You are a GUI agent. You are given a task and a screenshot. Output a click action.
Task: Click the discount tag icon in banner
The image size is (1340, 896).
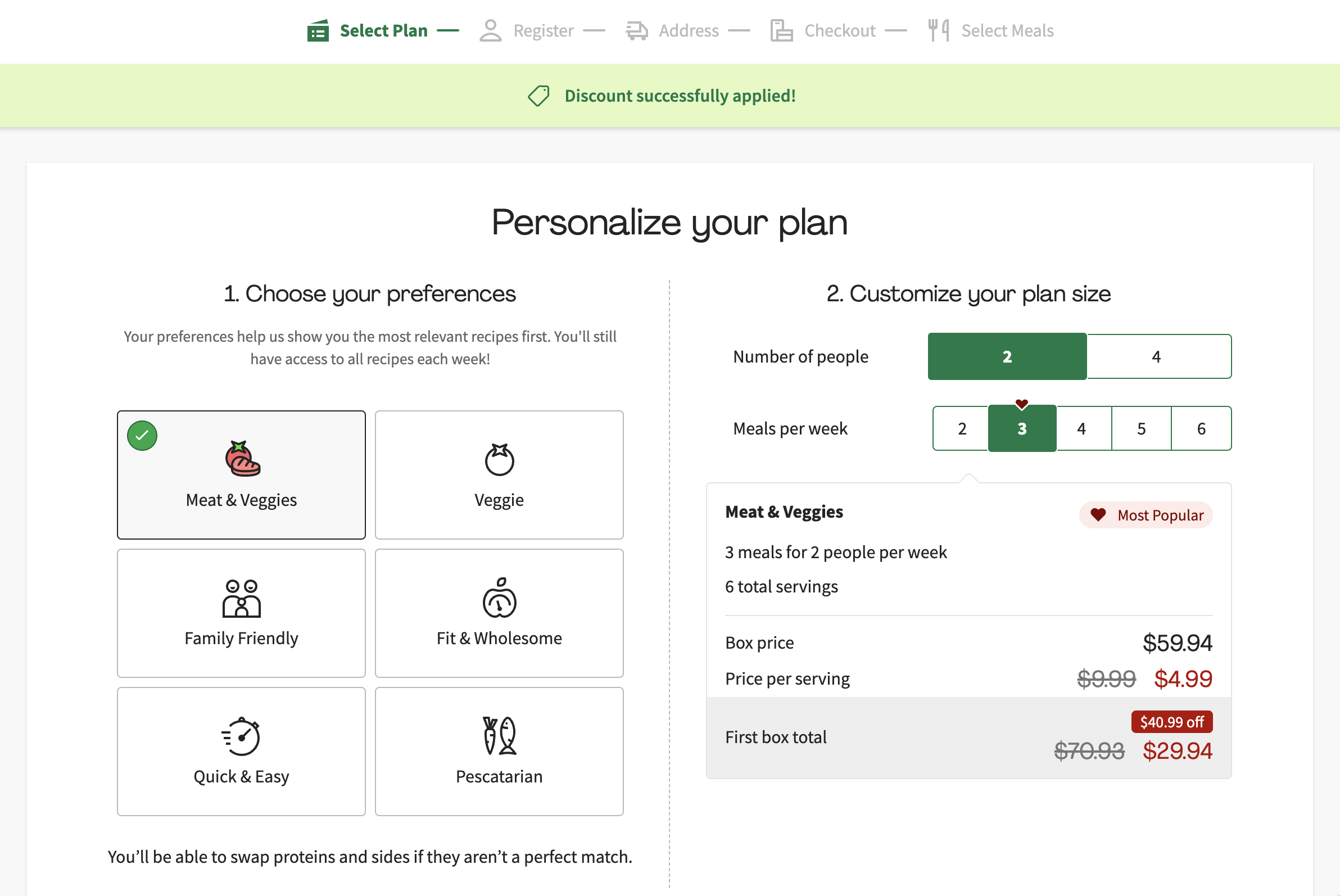pos(538,96)
